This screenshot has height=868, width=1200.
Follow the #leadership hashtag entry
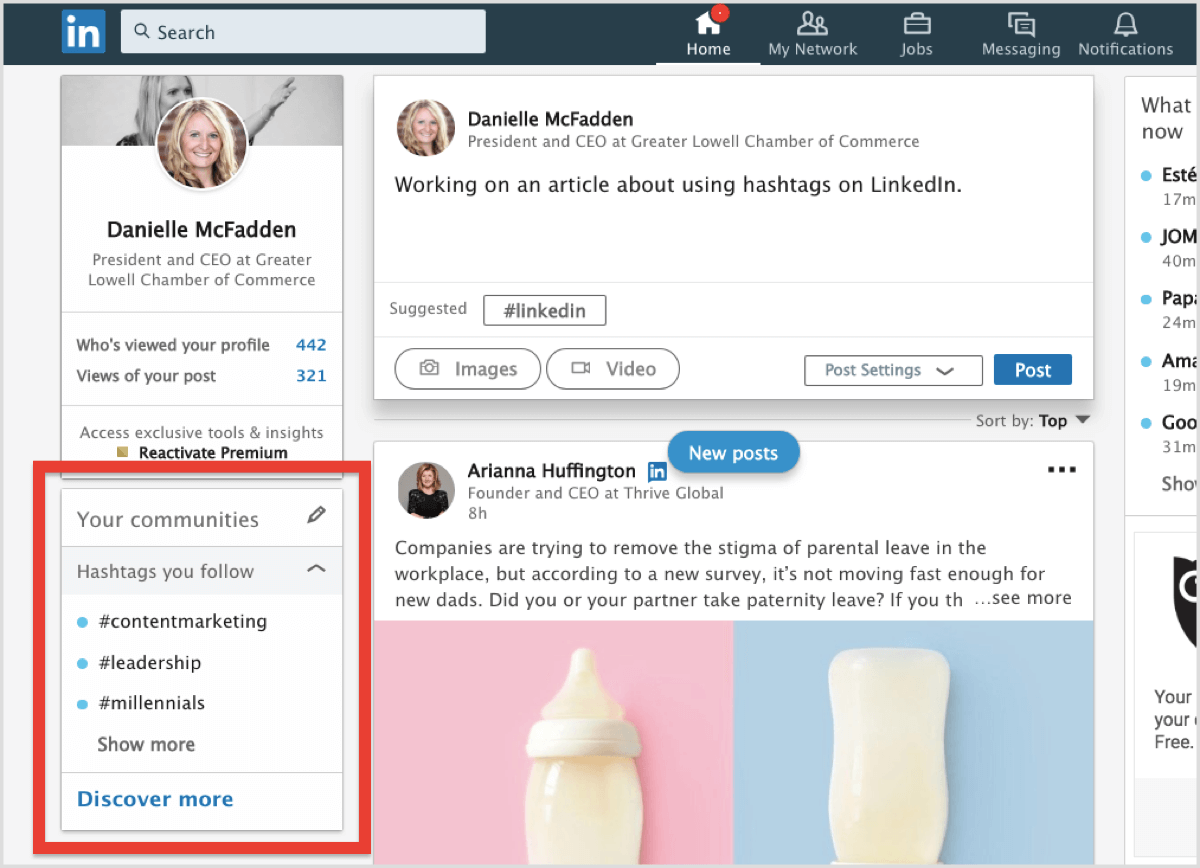click(x=150, y=662)
